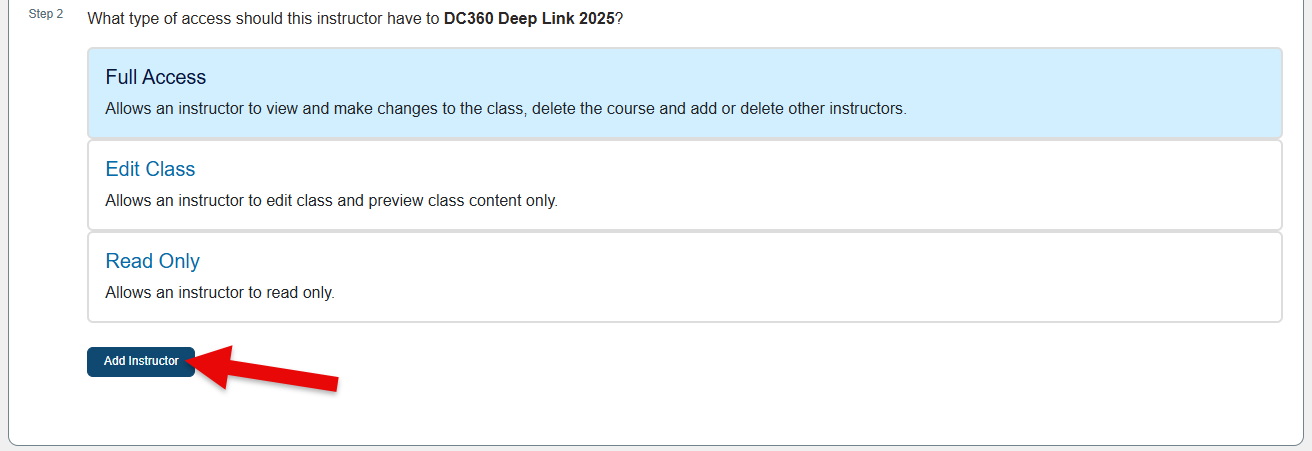Click the Edit Class heading link
Viewport: 1312px width, 451px height.
click(150, 169)
